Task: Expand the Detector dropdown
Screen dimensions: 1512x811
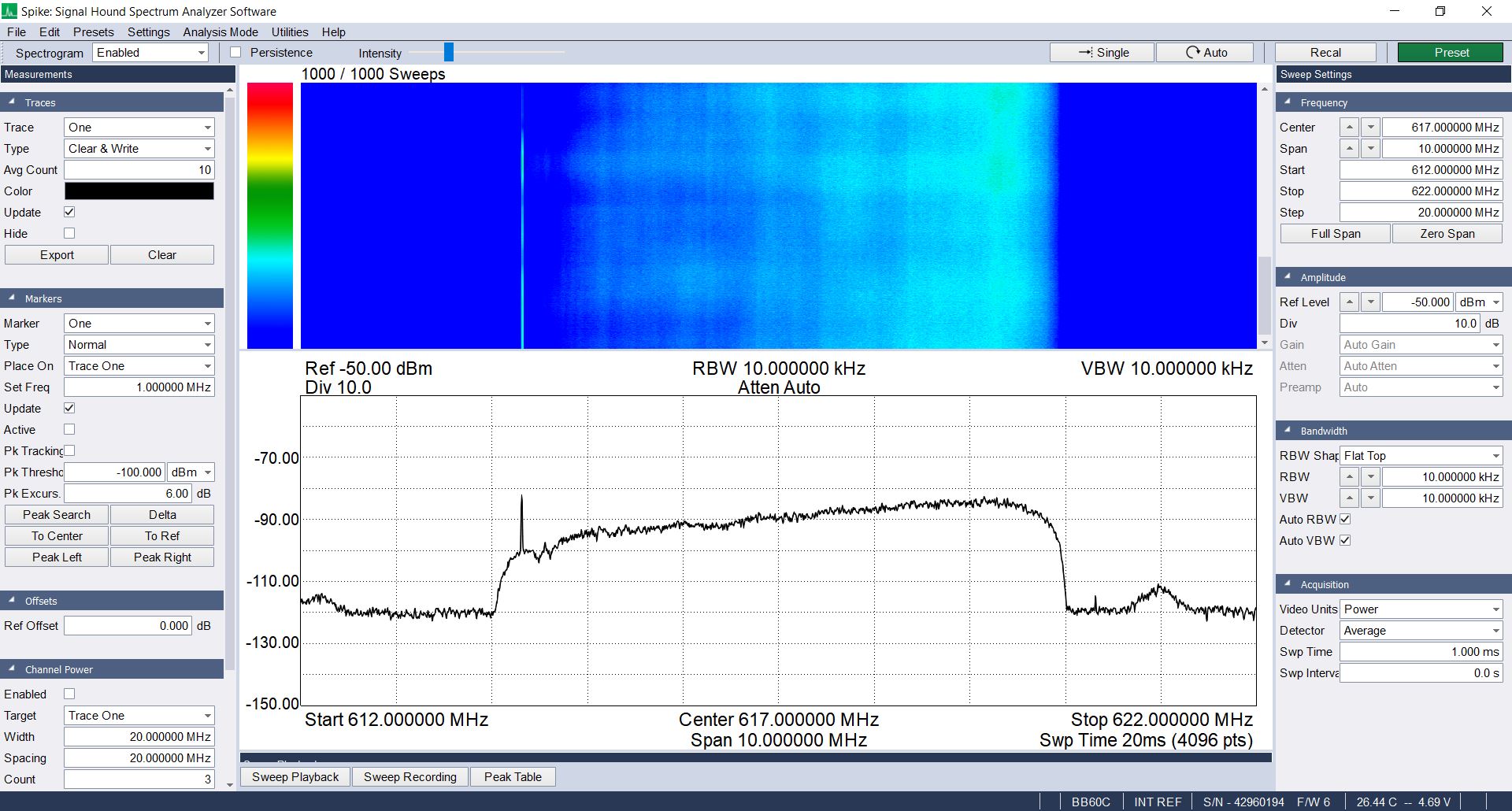Action: (1421, 631)
